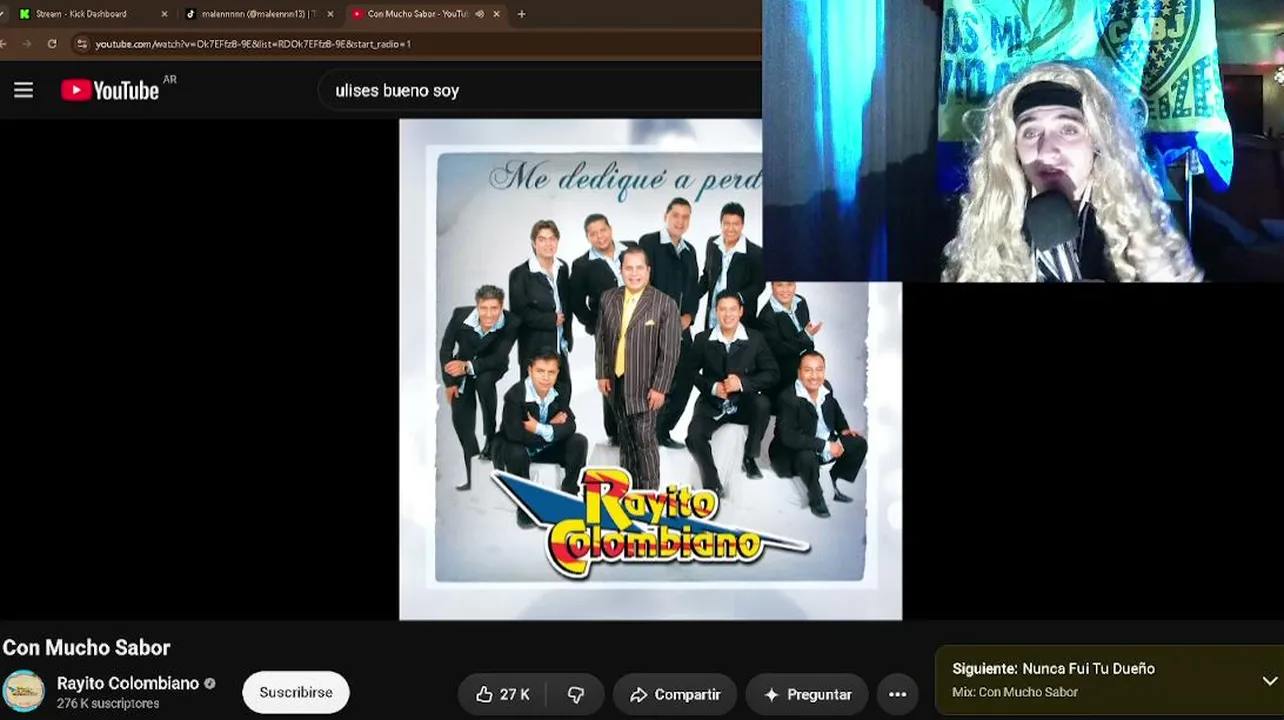Image resolution: width=1284 pixels, height=720 pixels.
Task: Subscribe with the Suscribirse button
Action: (x=295, y=692)
